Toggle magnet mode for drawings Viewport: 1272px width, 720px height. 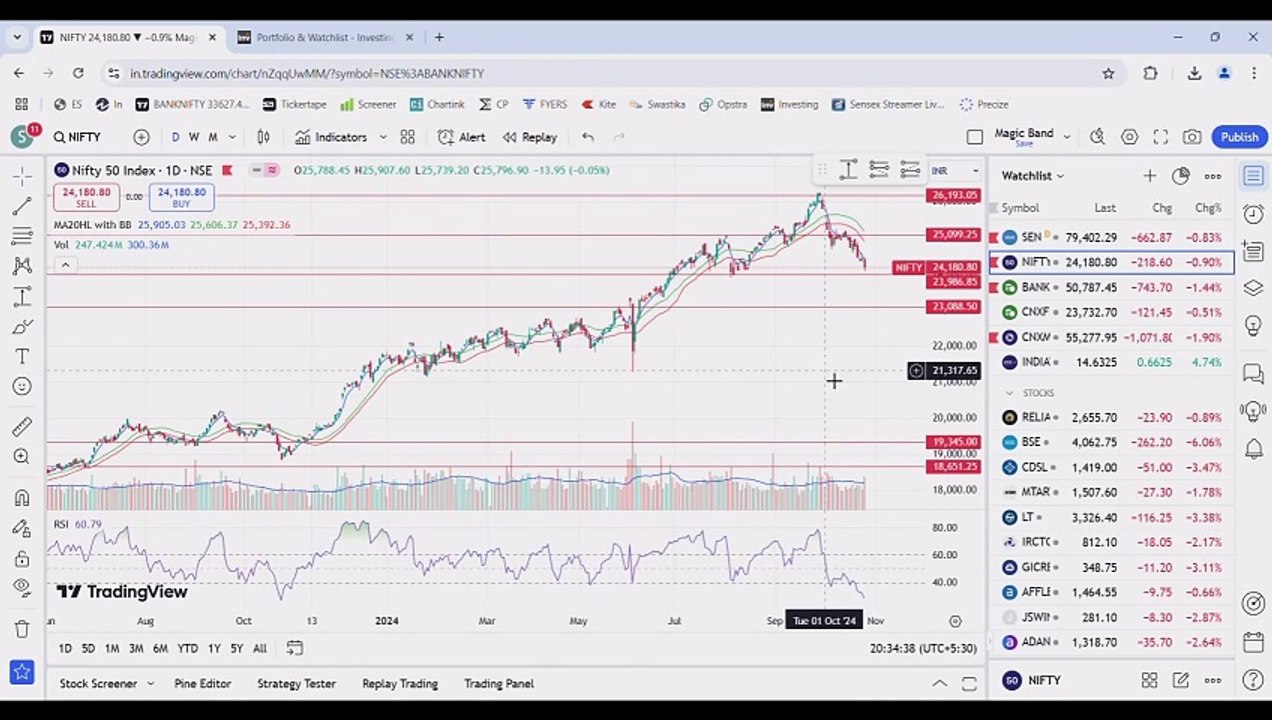pos(21,498)
